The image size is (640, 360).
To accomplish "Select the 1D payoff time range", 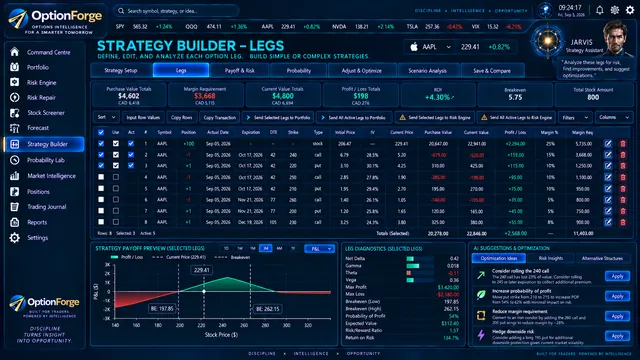I will (226, 248).
